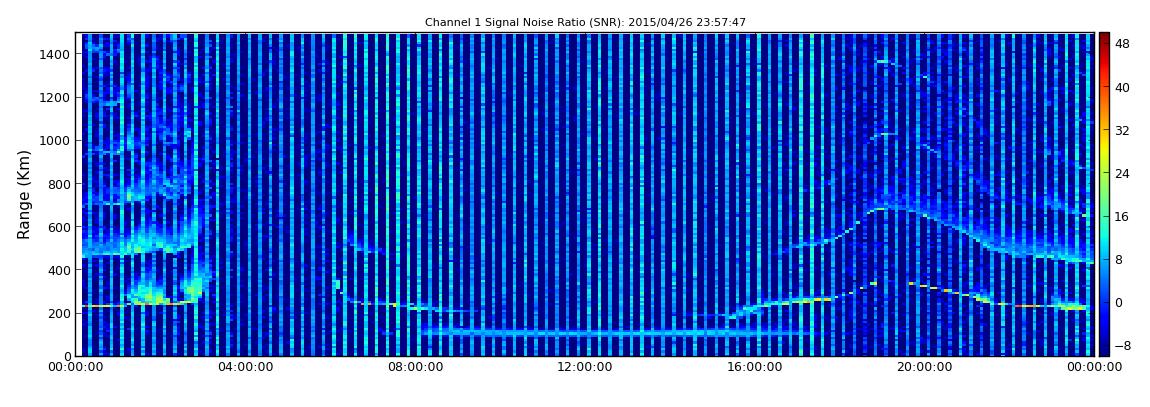Click the colorbar value 8
The height and width of the screenshot is (407, 1150).
coord(1118,260)
